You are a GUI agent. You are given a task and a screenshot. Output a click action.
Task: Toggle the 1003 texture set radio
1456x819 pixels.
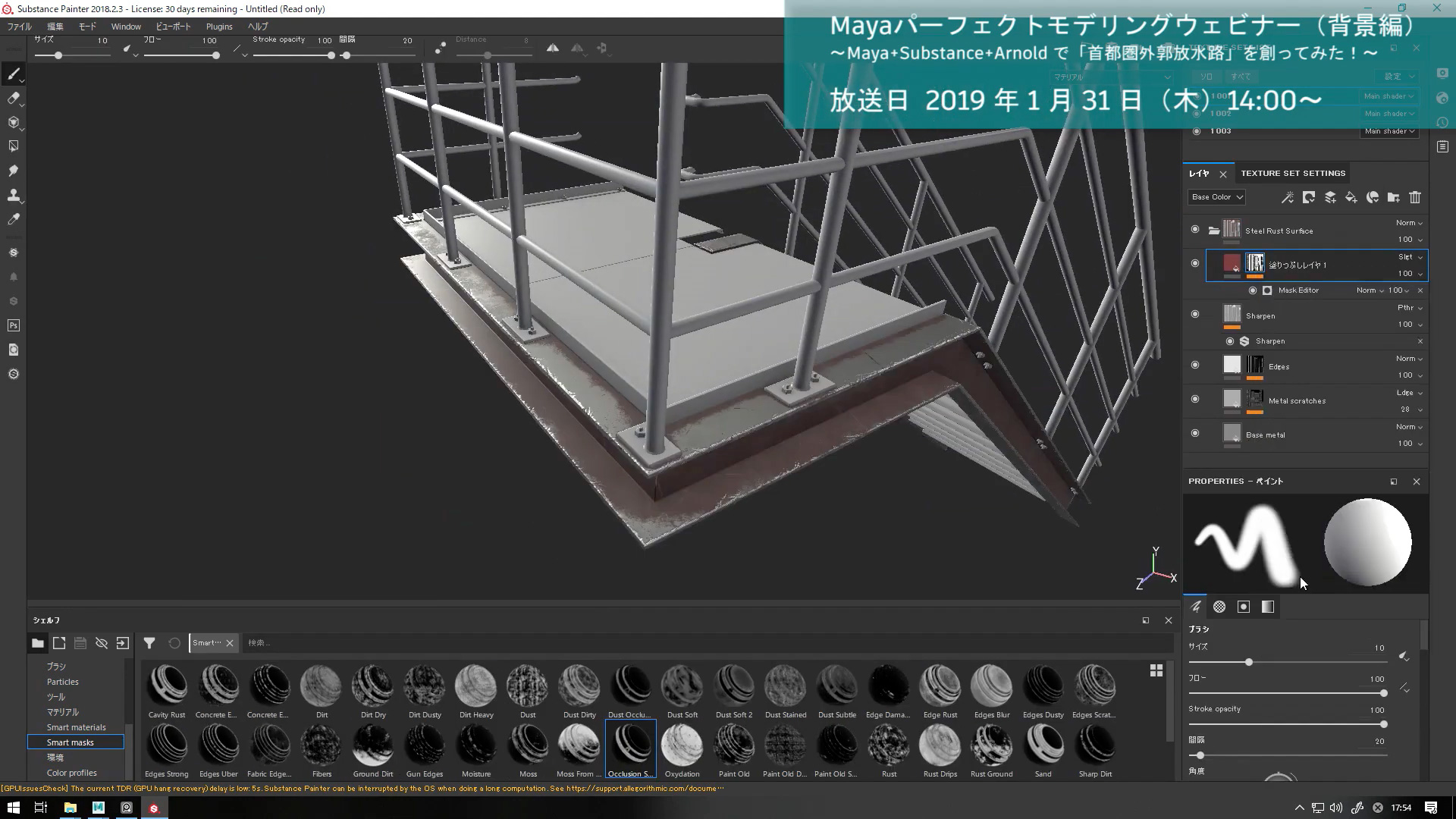coord(1197,131)
